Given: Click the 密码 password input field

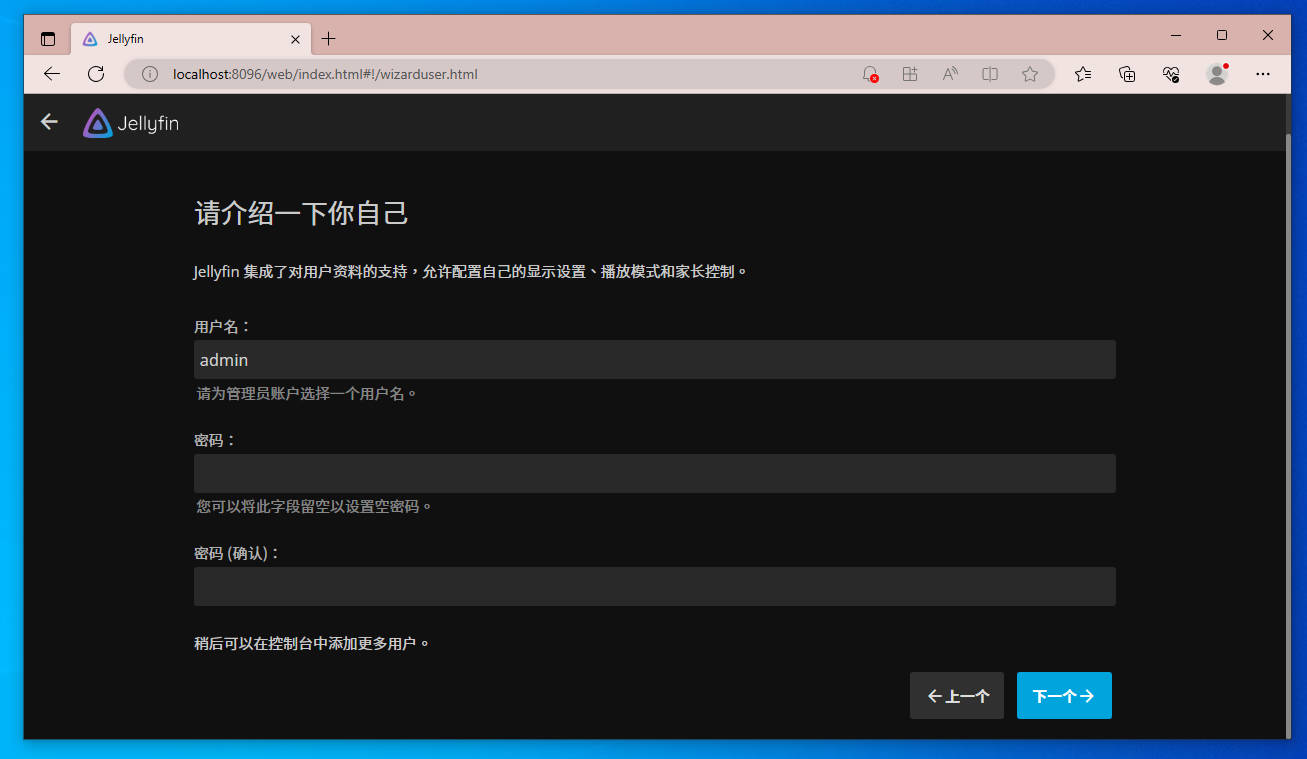Looking at the screenshot, I should (x=654, y=473).
